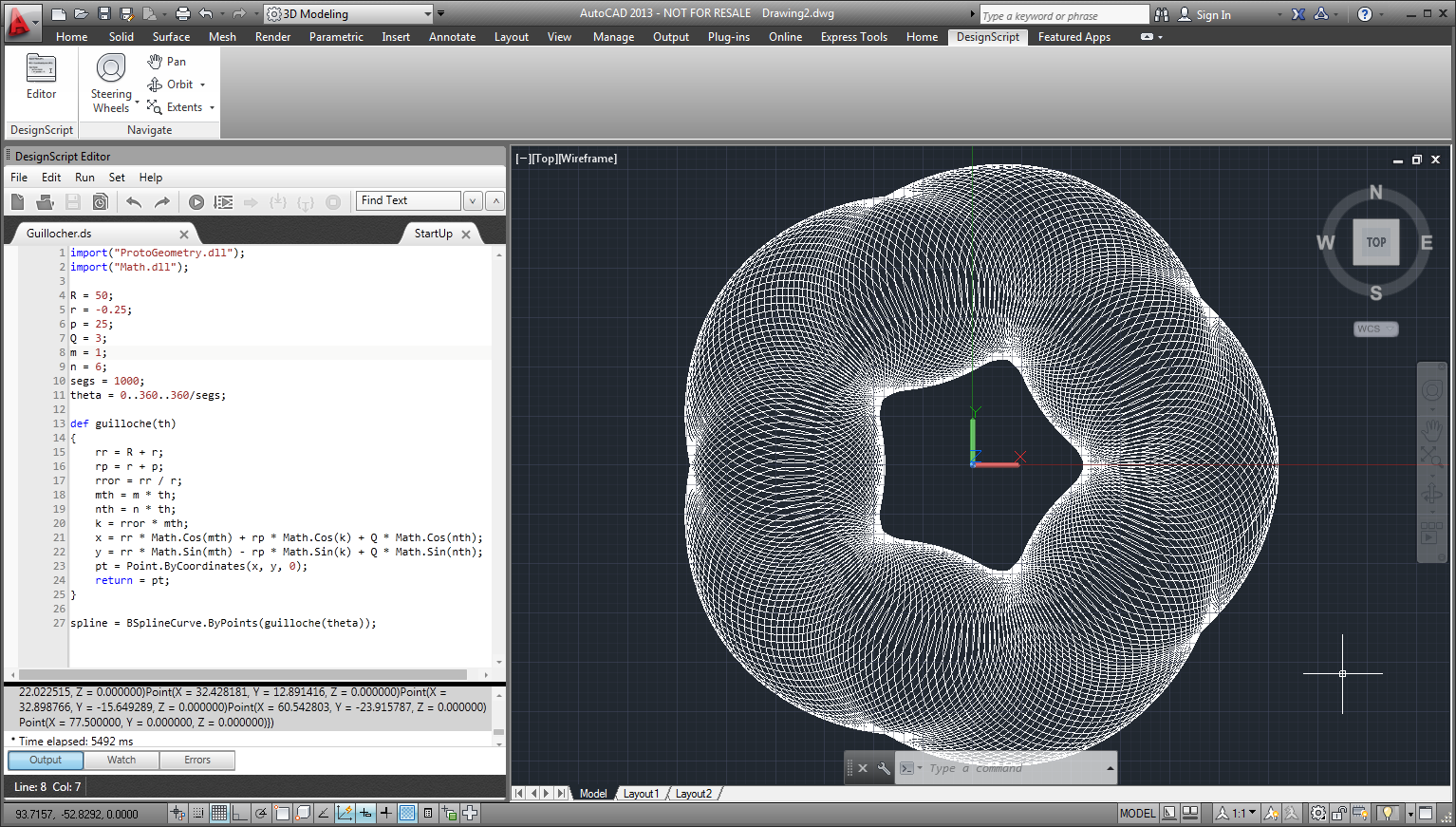This screenshot has width=1456, height=827.
Task: Click the Errors button in the output panel
Action: pos(197,761)
